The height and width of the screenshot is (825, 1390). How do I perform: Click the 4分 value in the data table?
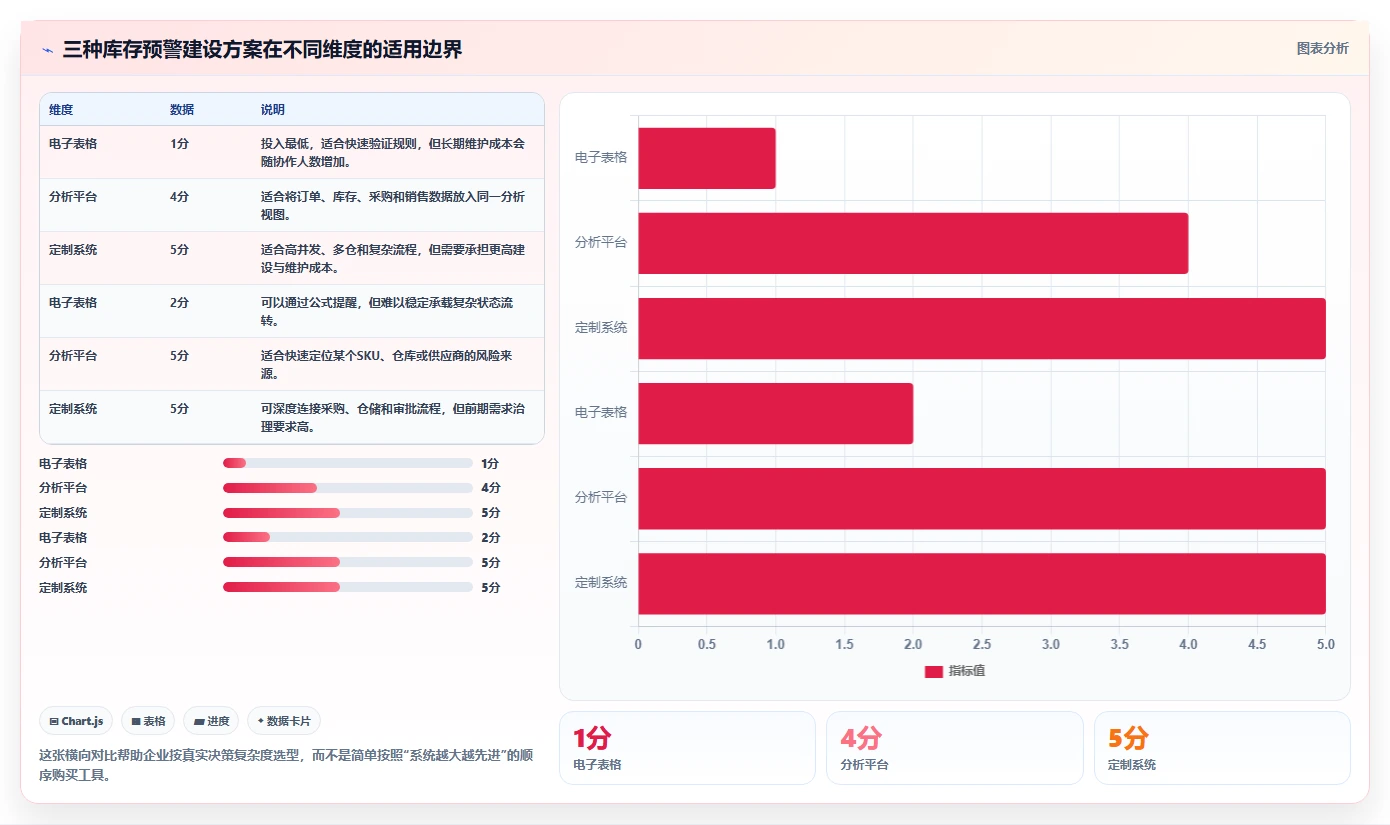[179, 197]
